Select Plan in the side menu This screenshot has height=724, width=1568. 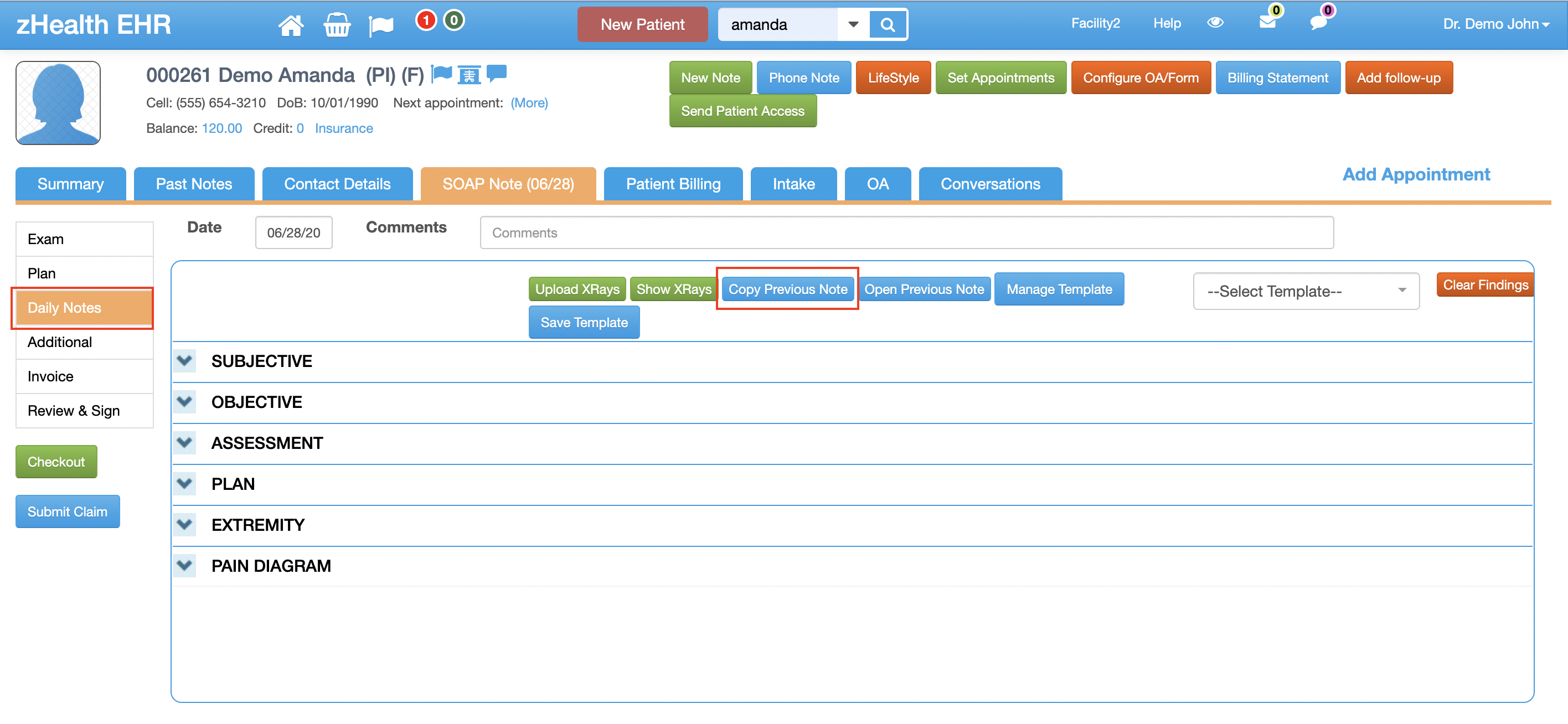85,274
